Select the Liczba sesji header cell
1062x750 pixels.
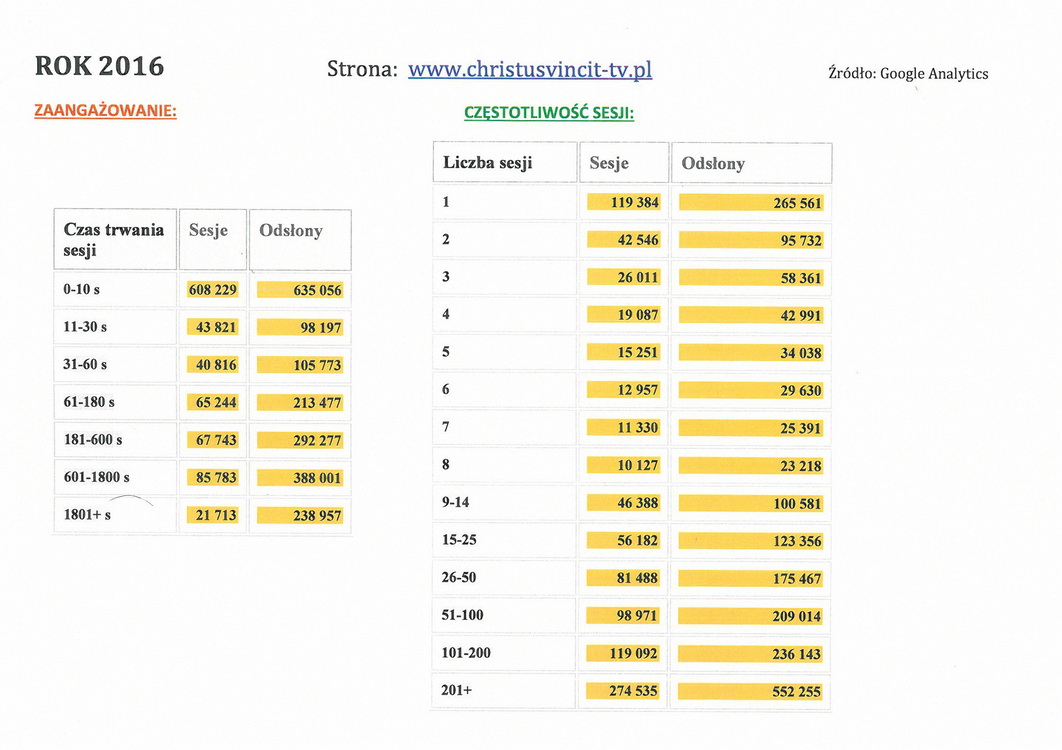[x=505, y=163]
